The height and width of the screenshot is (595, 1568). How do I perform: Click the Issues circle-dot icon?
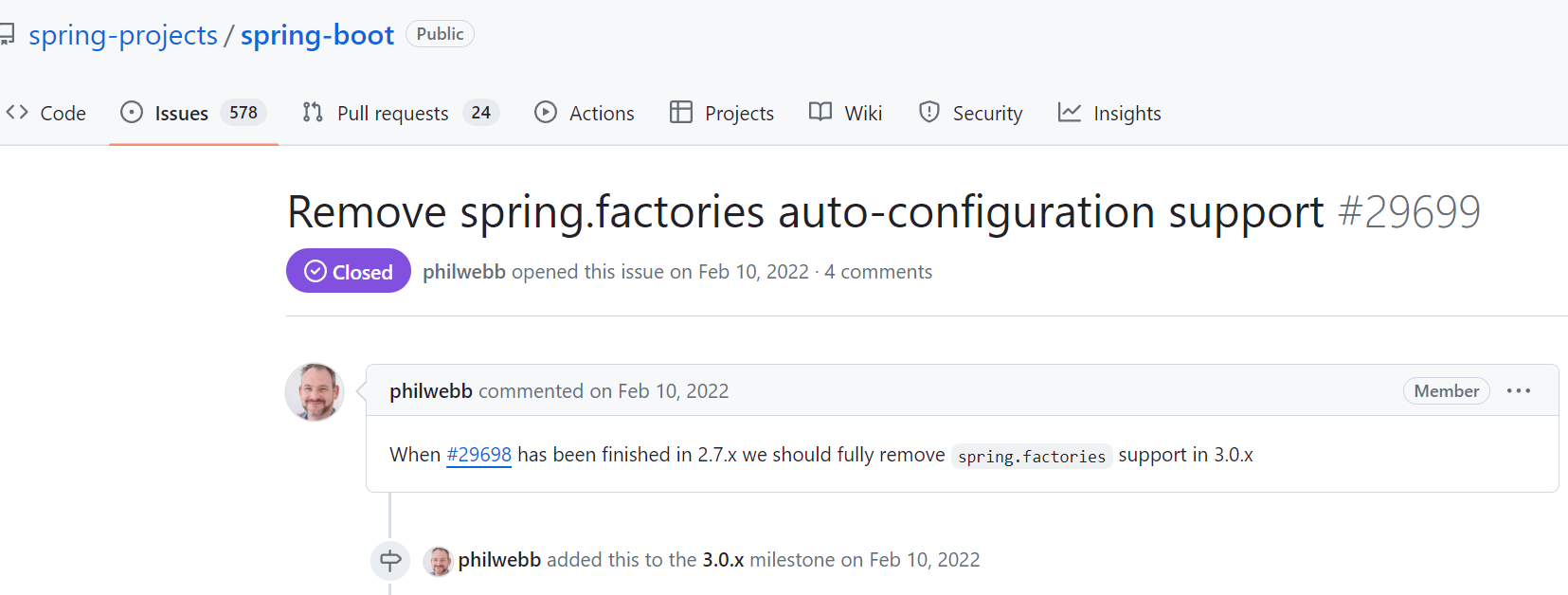(x=132, y=113)
